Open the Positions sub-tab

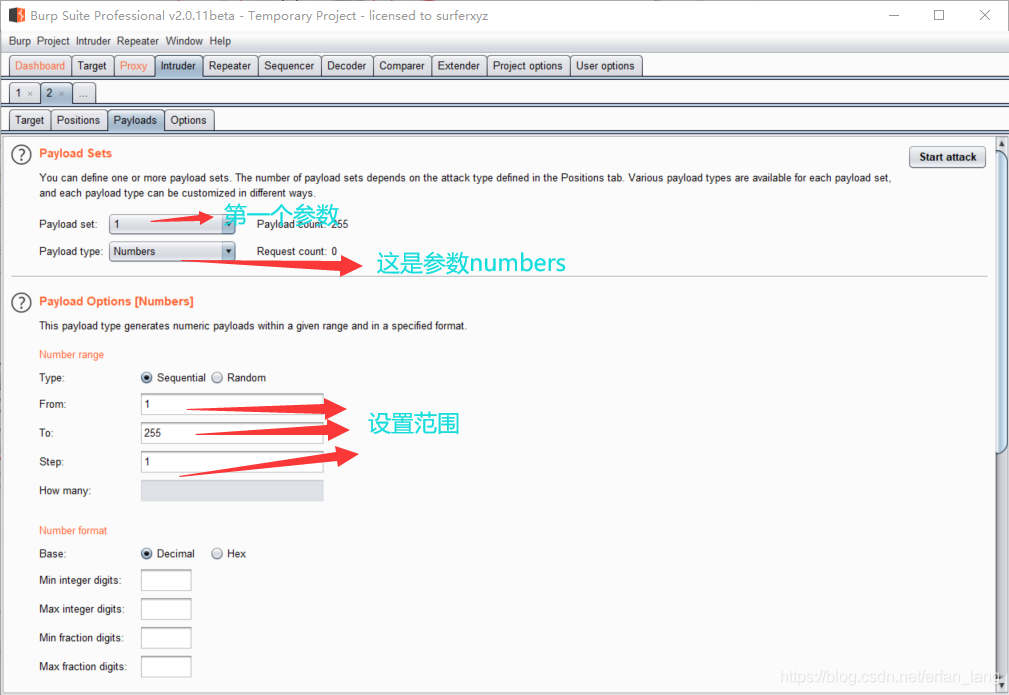[79, 120]
